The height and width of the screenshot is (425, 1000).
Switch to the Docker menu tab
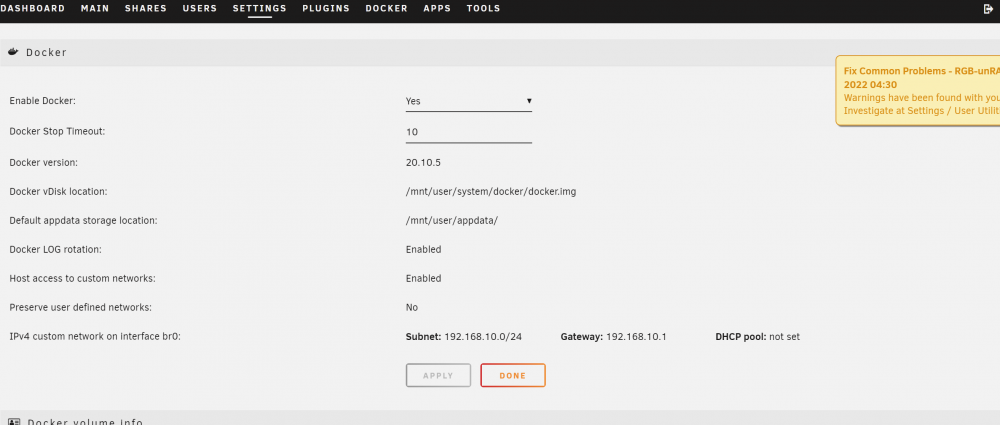(386, 8)
